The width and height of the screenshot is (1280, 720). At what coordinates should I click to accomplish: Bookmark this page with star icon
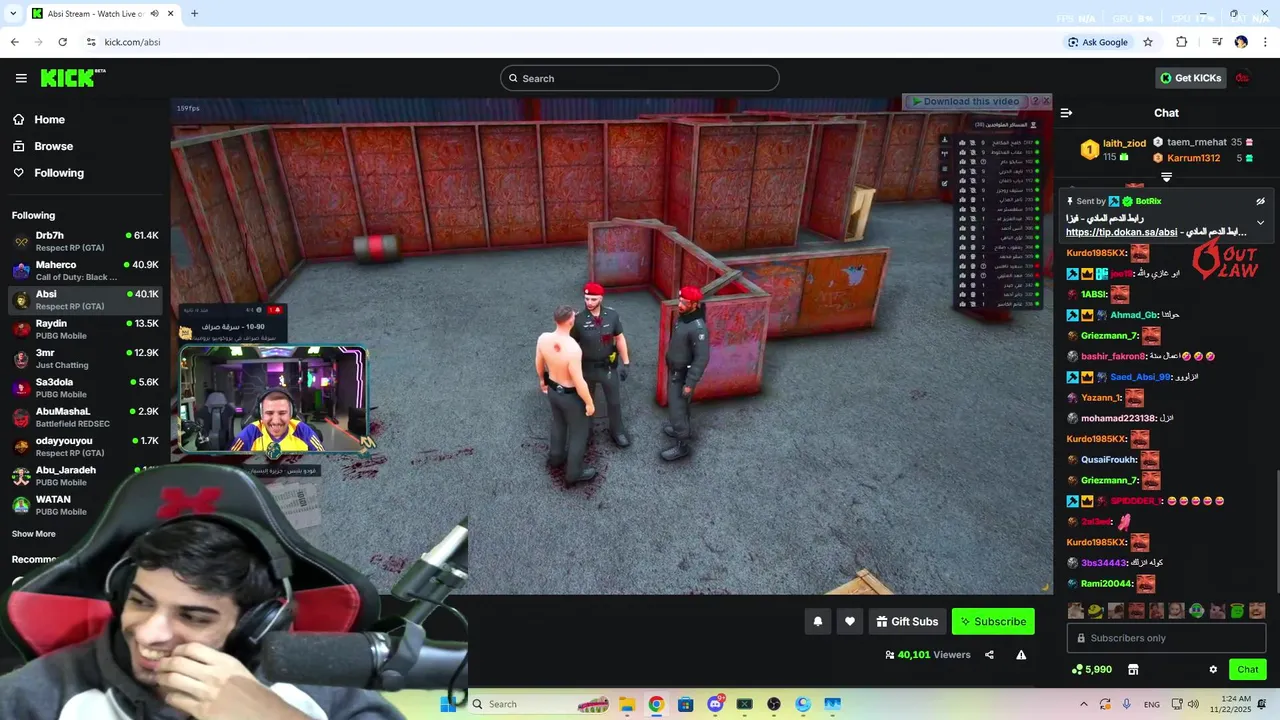coord(1148,42)
